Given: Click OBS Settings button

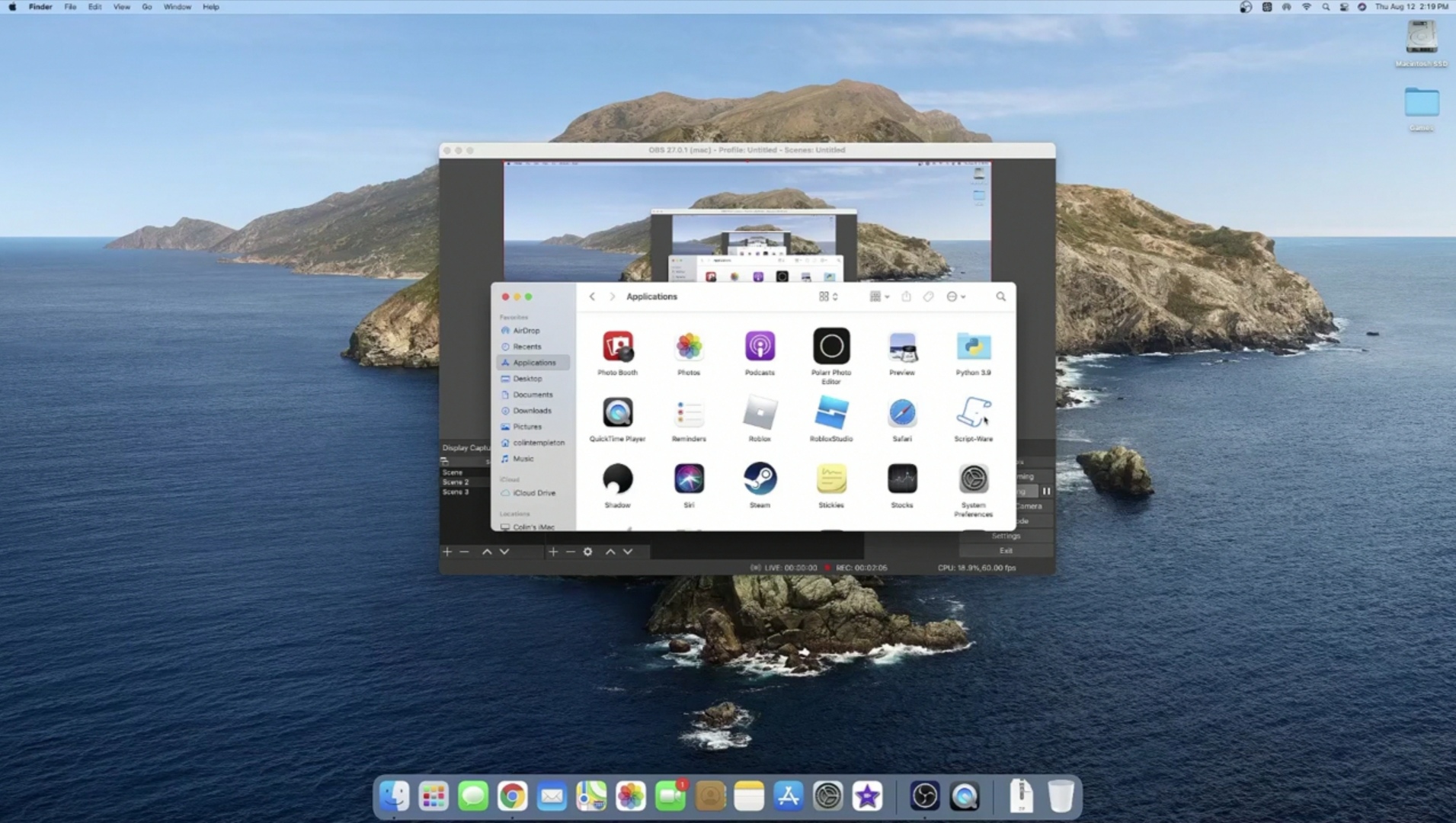Looking at the screenshot, I should (1006, 536).
